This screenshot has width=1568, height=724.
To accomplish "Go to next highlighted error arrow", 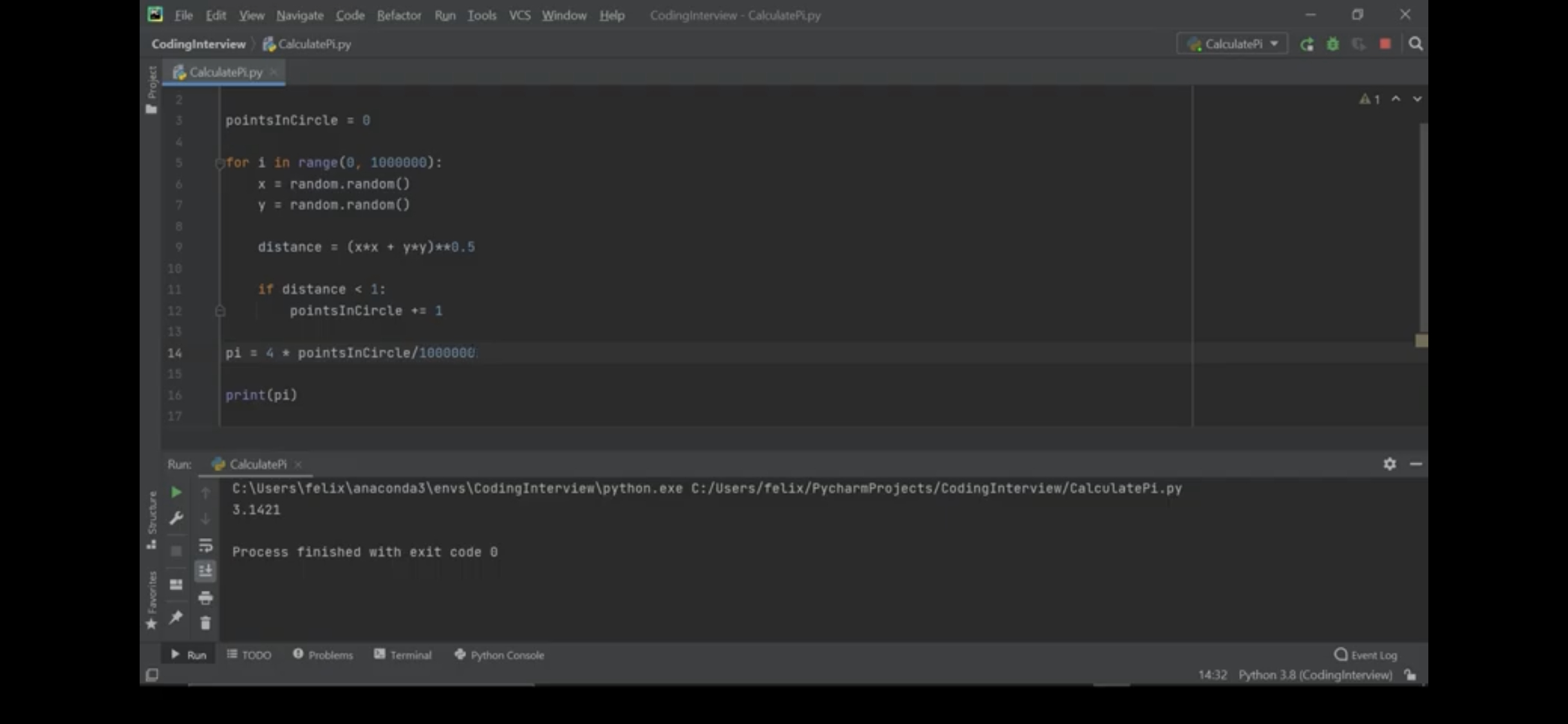I will [1417, 99].
